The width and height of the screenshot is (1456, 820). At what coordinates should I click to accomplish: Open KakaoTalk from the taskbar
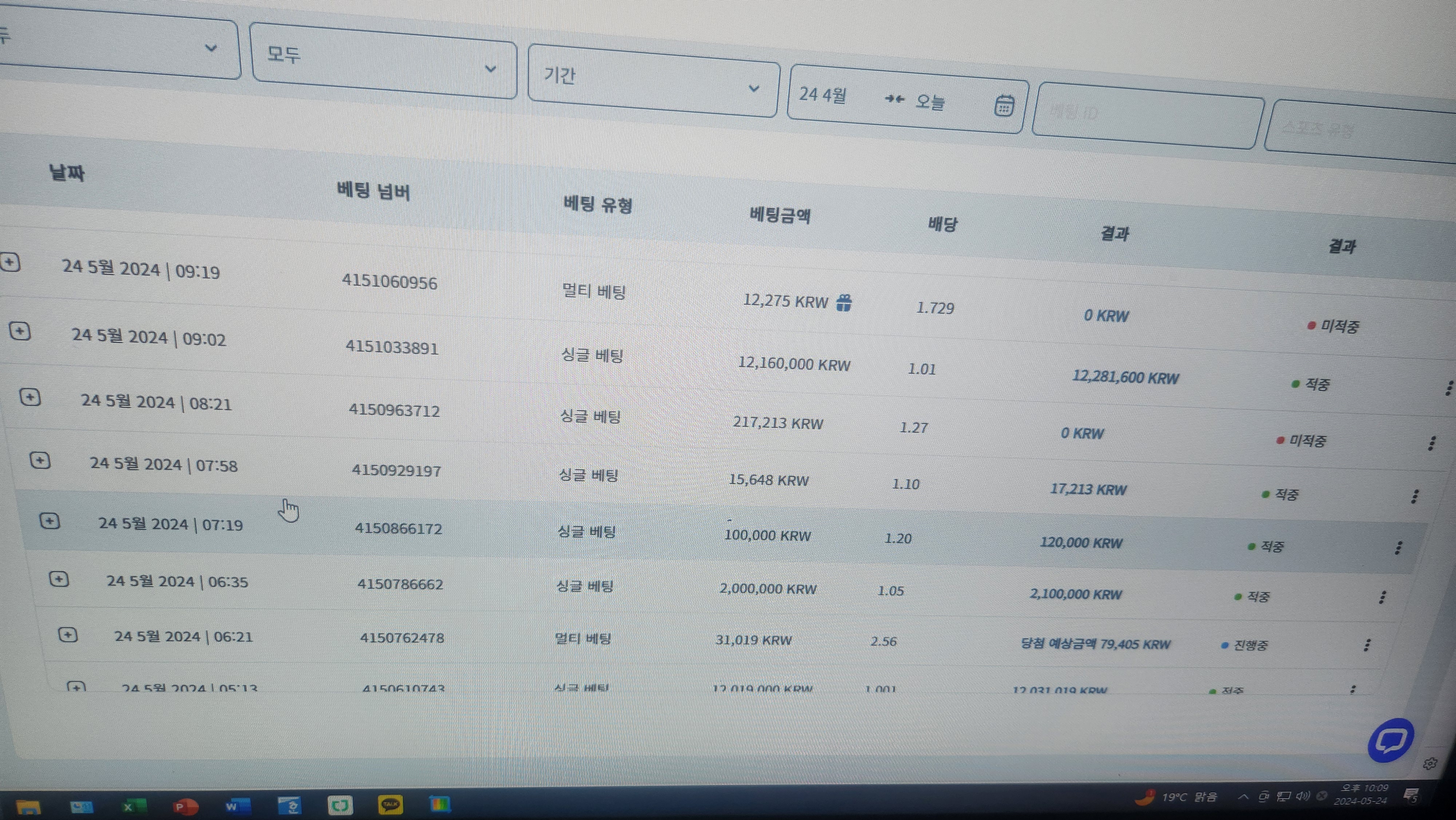click(390, 804)
